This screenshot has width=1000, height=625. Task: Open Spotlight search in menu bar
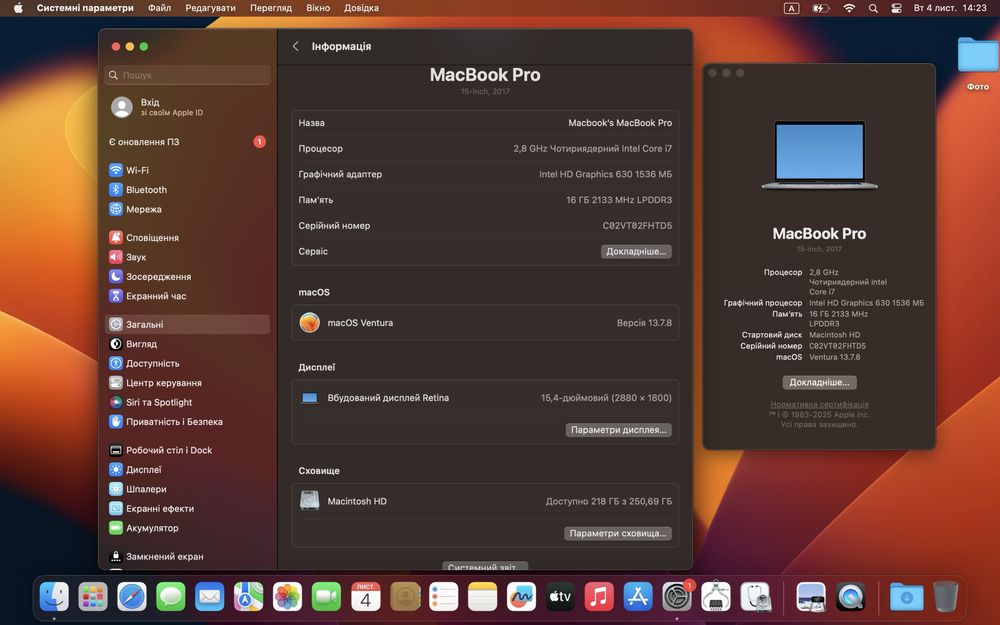pyautogui.click(x=873, y=8)
